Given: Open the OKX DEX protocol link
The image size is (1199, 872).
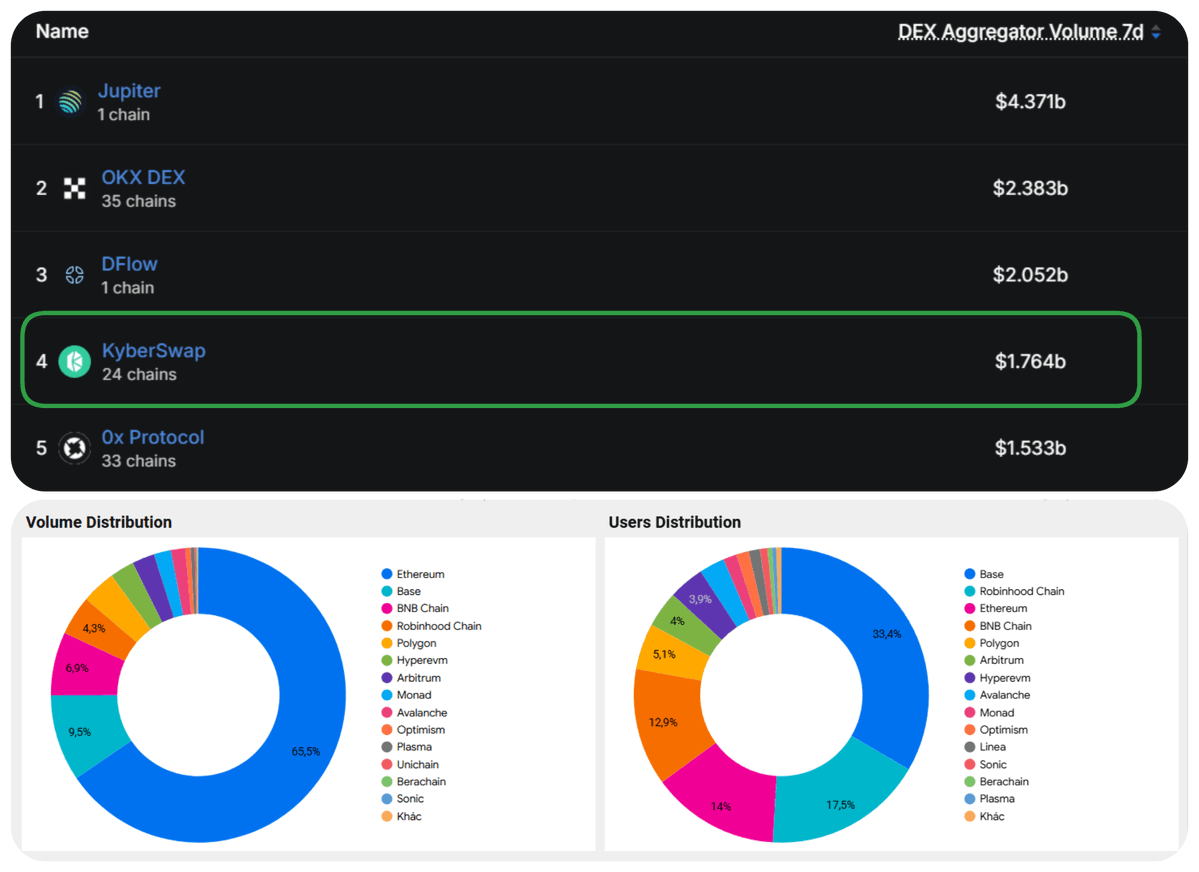Looking at the screenshot, I should [x=144, y=177].
